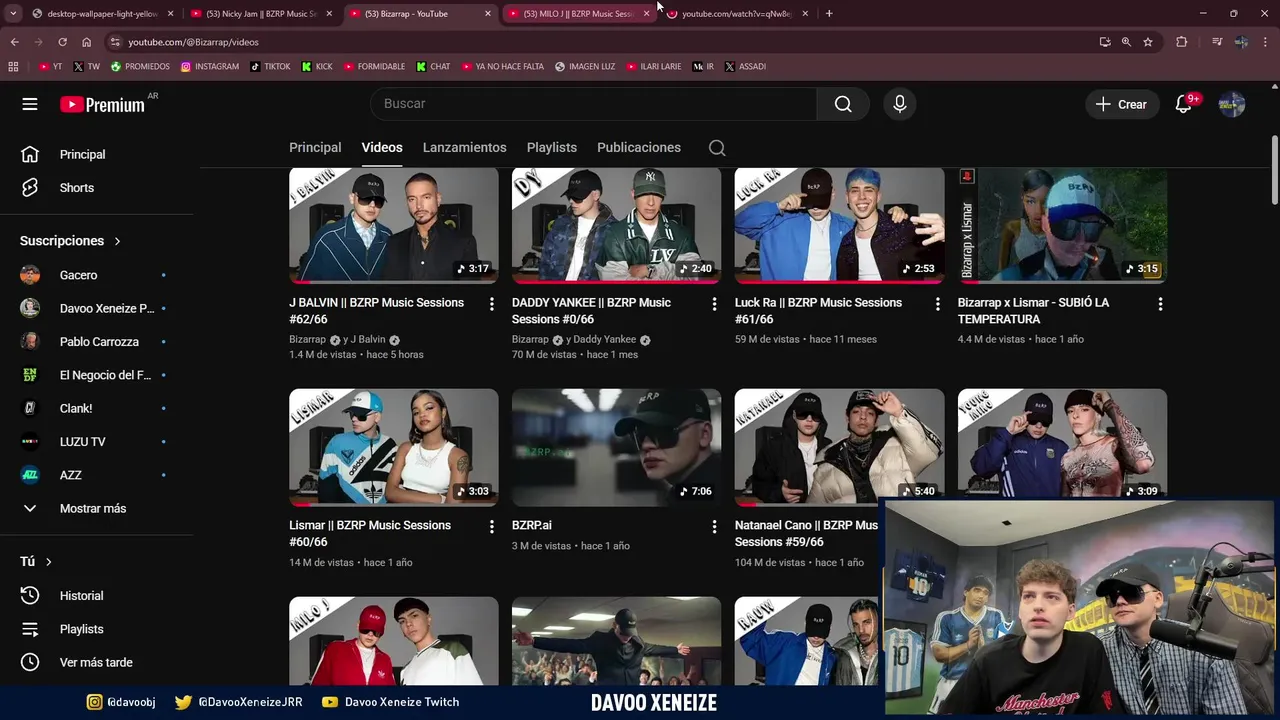Click the YouTube Premium logo
This screenshot has width=1280, height=720.
click(102, 104)
